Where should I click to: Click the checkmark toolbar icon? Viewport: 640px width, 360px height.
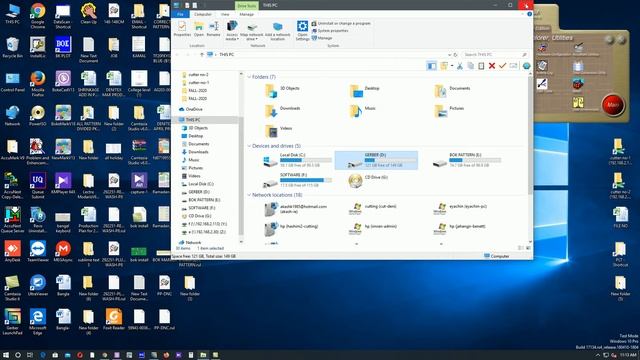click(502, 66)
